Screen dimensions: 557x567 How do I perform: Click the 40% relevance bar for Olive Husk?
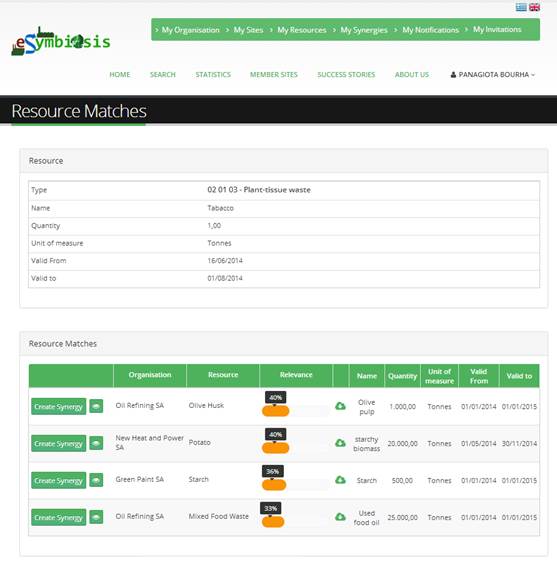click(276, 411)
